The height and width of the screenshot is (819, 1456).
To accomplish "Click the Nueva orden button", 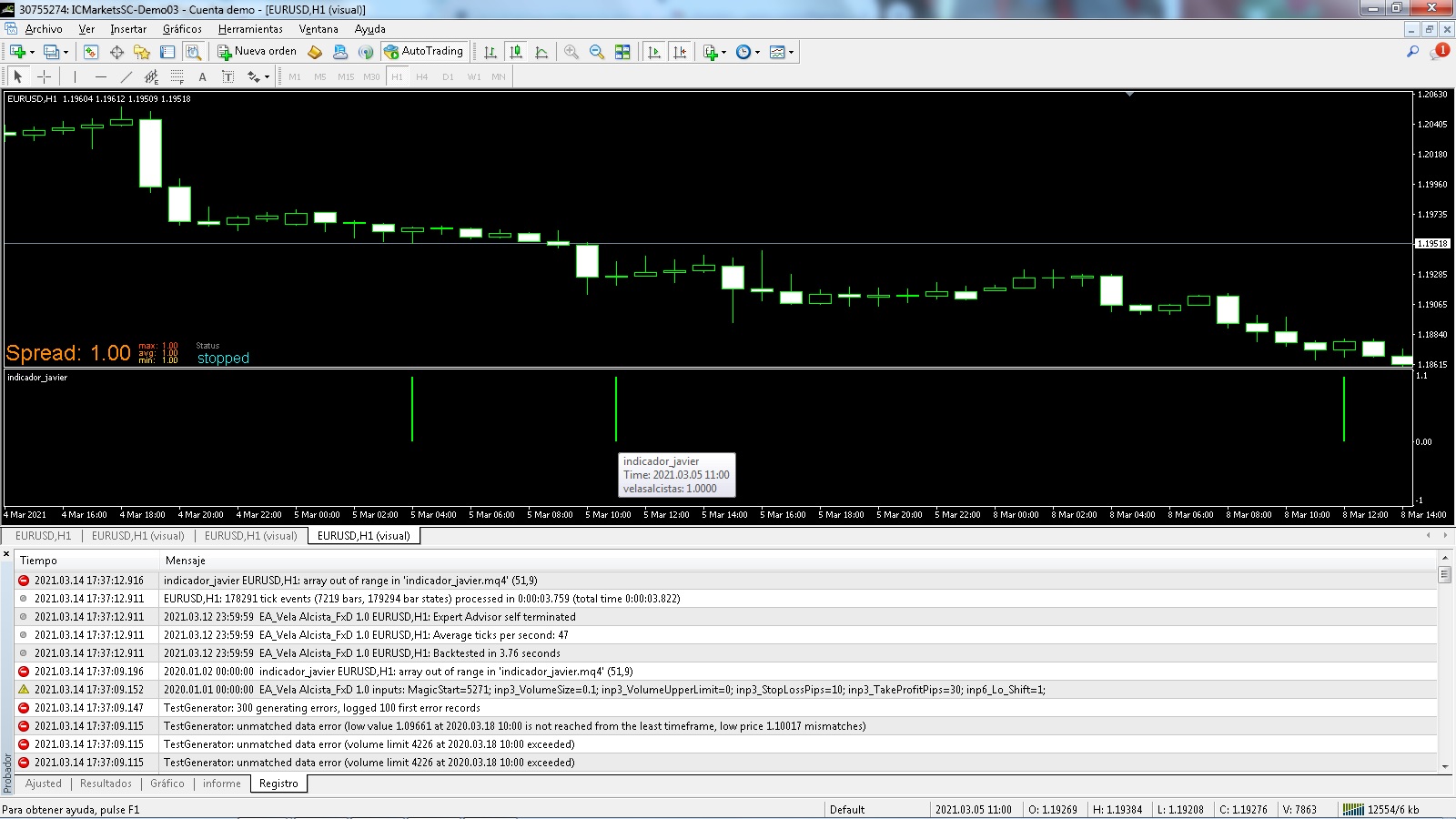I will pos(258,52).
